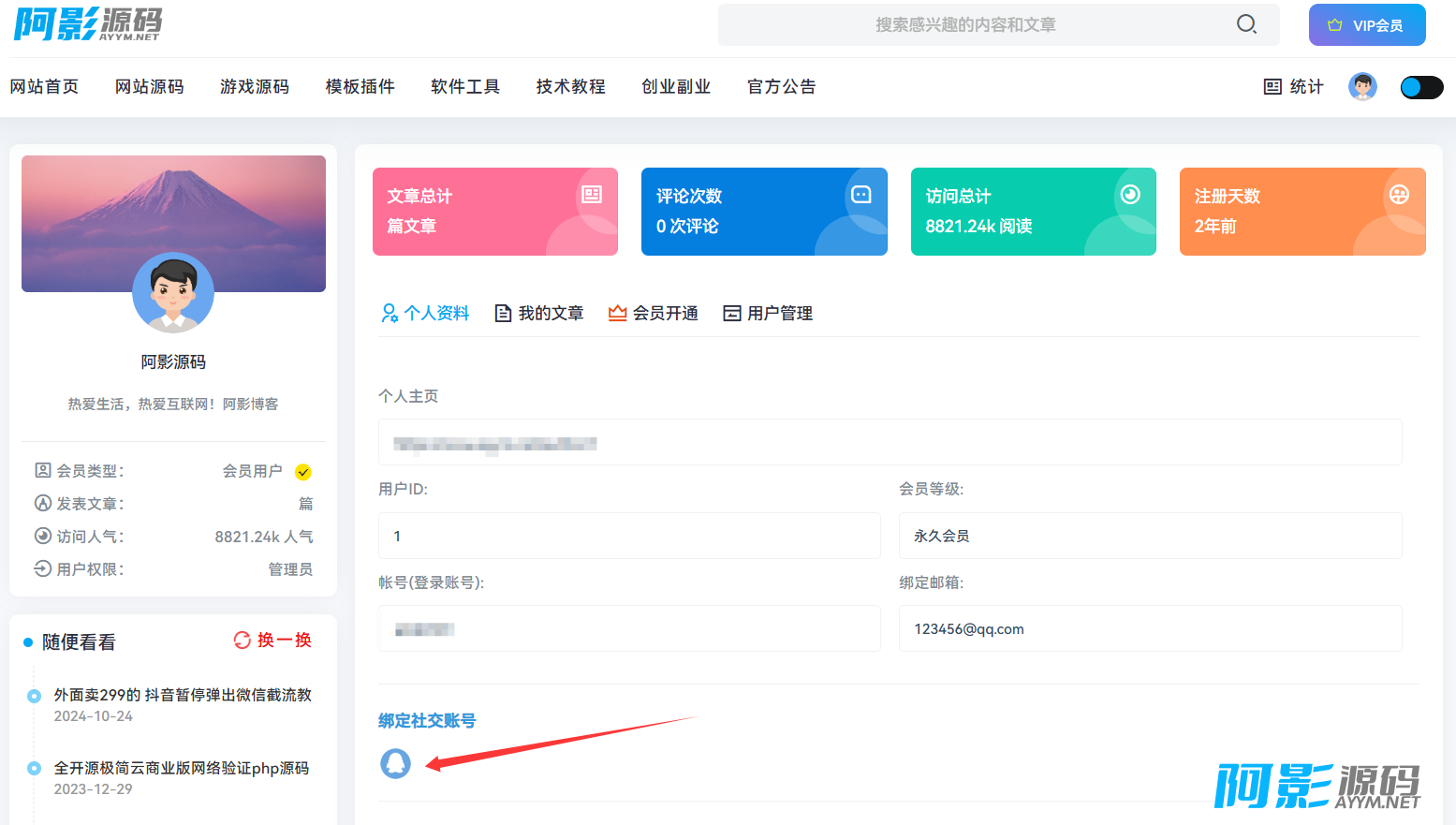Click the search magnifier icon
The image size is (1456, 825).
point(1246,24)
